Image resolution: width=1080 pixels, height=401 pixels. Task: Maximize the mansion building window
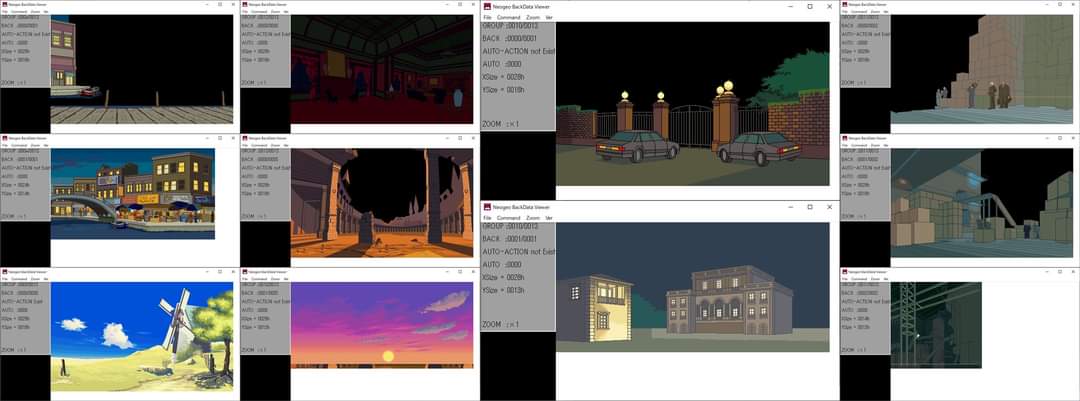(809, 207)
